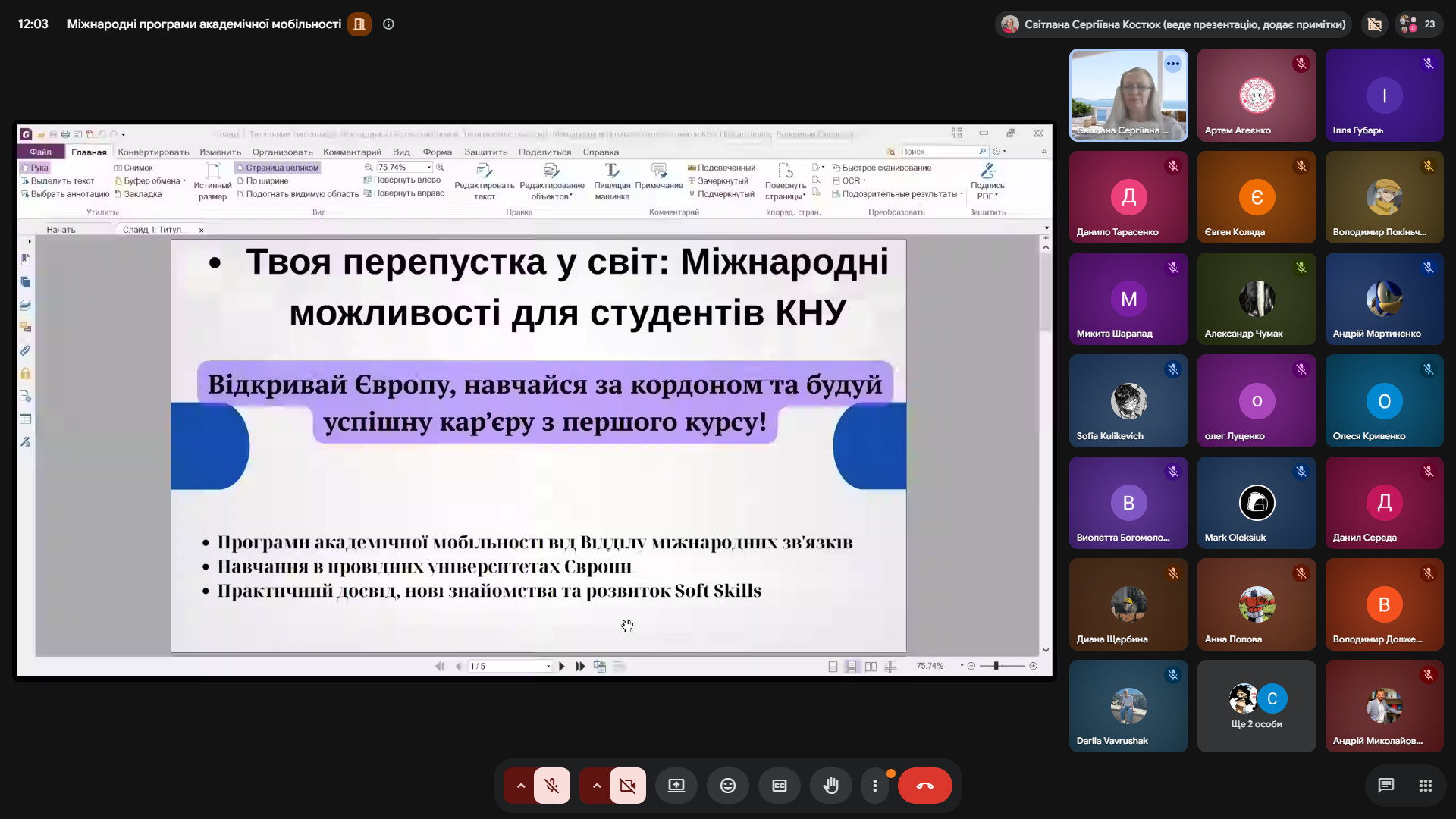Select Артем Агеєнко participant tile
Viewport: 1456px width, 819px height.
[x=1257, y=96]
